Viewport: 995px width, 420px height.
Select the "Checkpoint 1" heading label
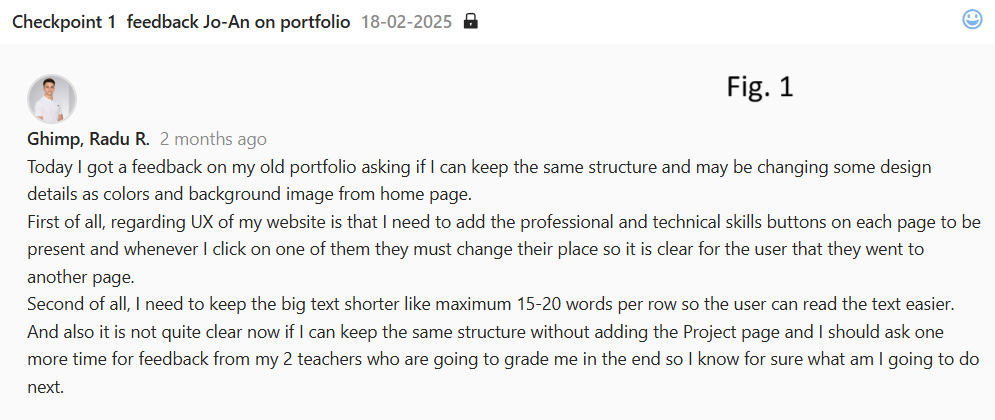64,21
